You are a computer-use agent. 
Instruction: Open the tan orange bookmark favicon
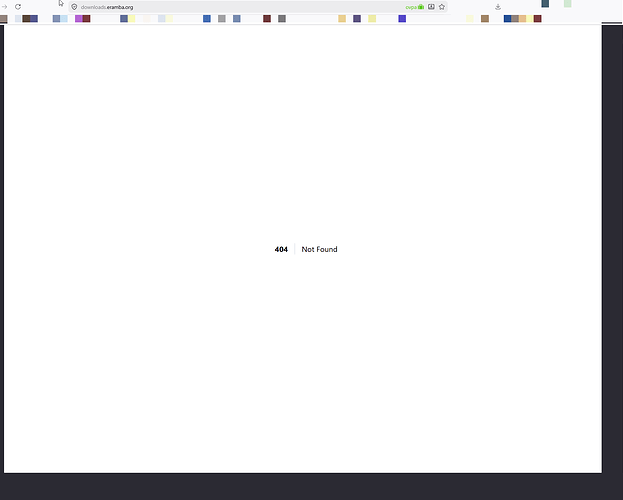pyautogui.click(x=342, y=19)
